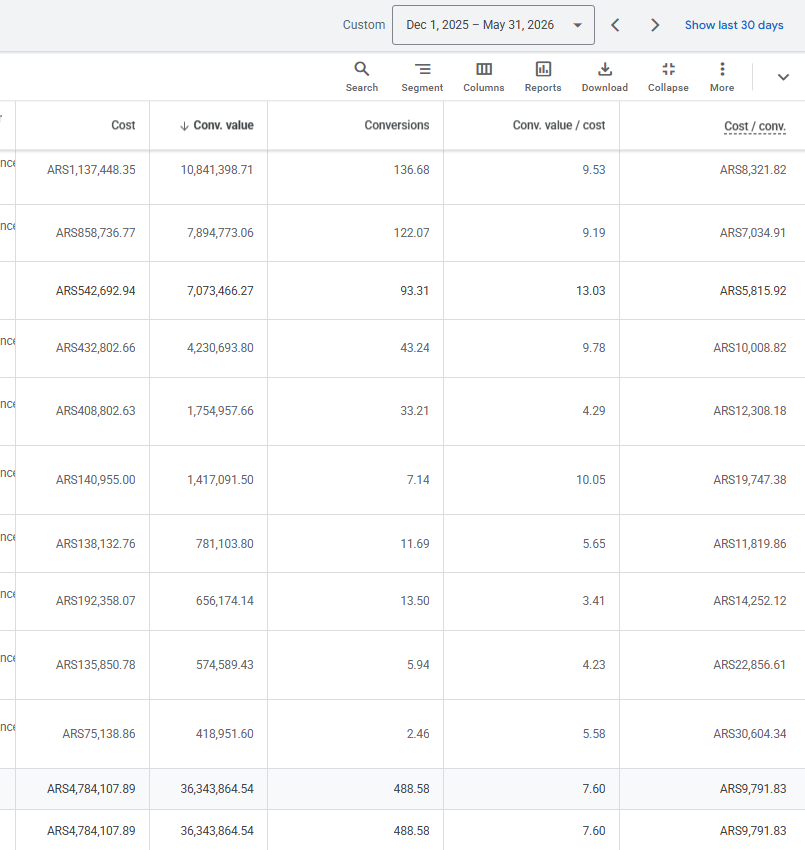805x850 pixels.
Task: Select conversions value 122.07
Action: (x=411, y=233)
